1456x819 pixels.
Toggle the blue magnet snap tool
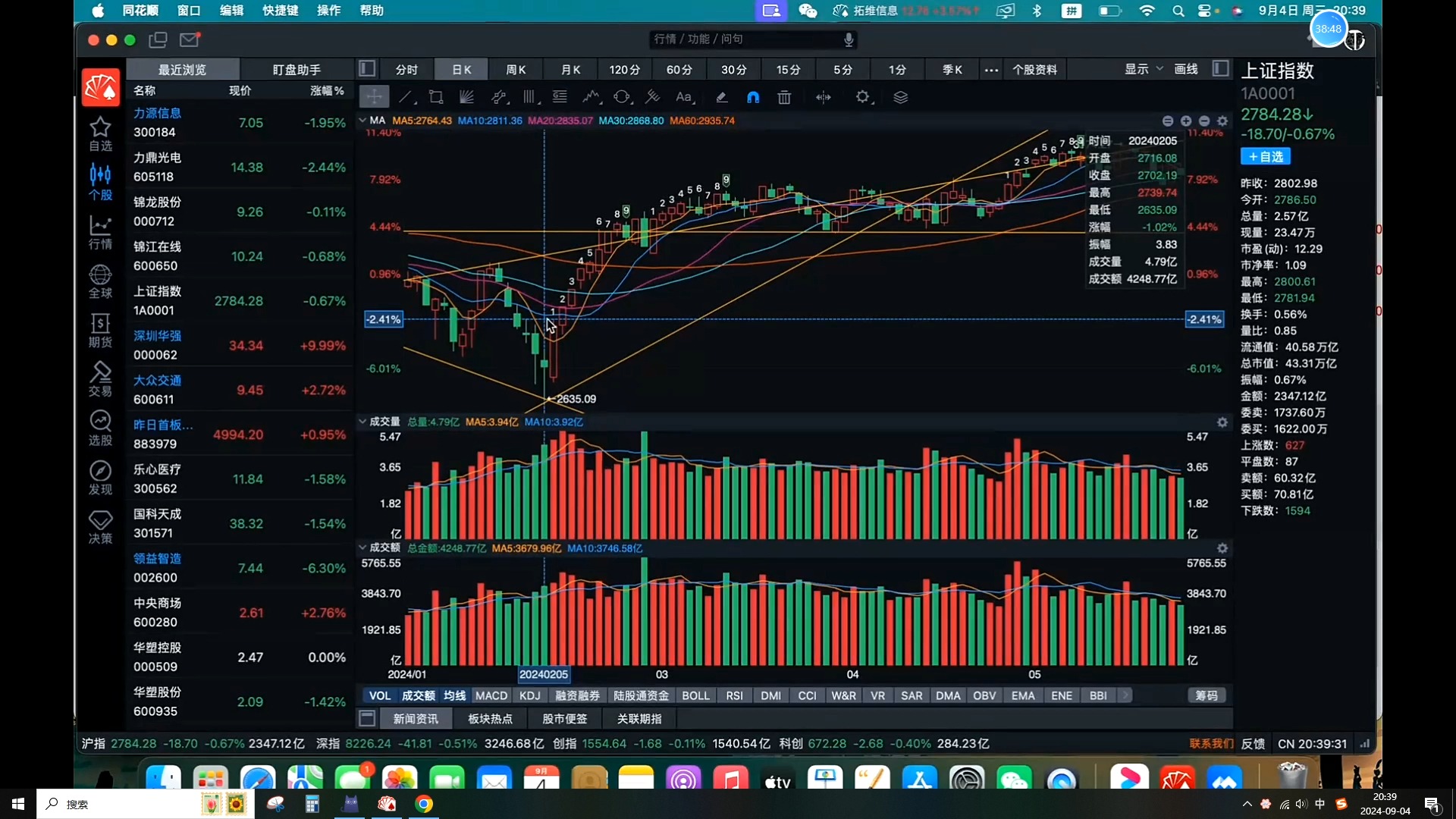point(753,97)
